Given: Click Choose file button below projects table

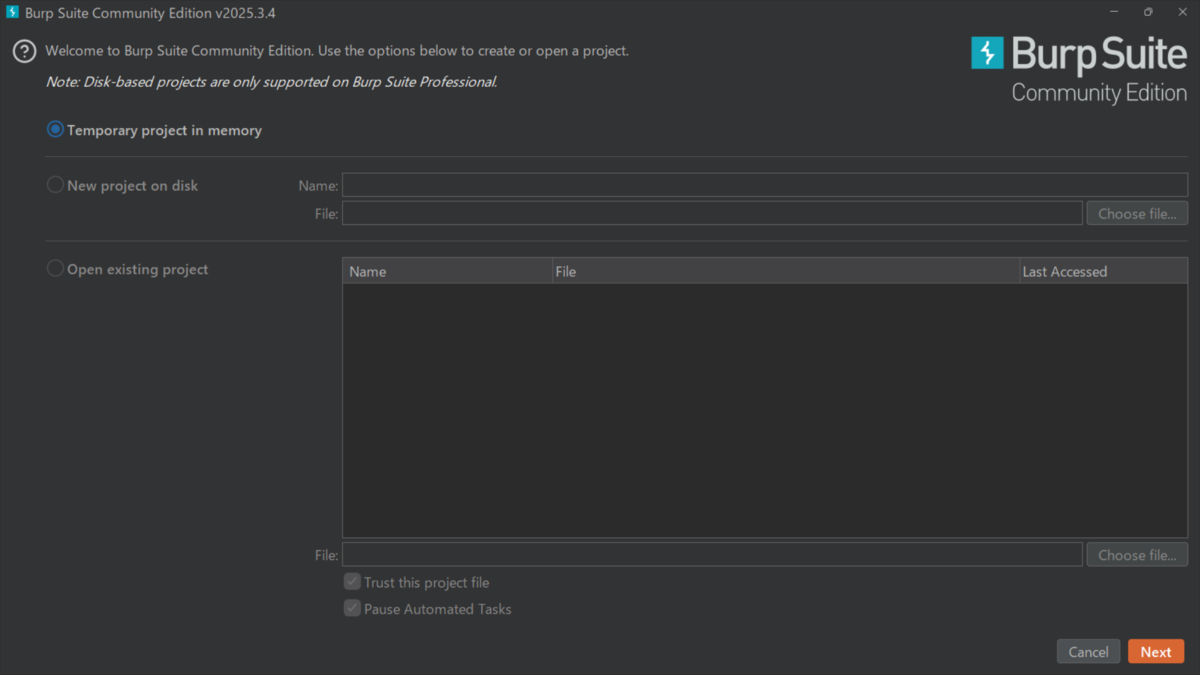Looking at the screenshot, I should tap(1137, 554).
